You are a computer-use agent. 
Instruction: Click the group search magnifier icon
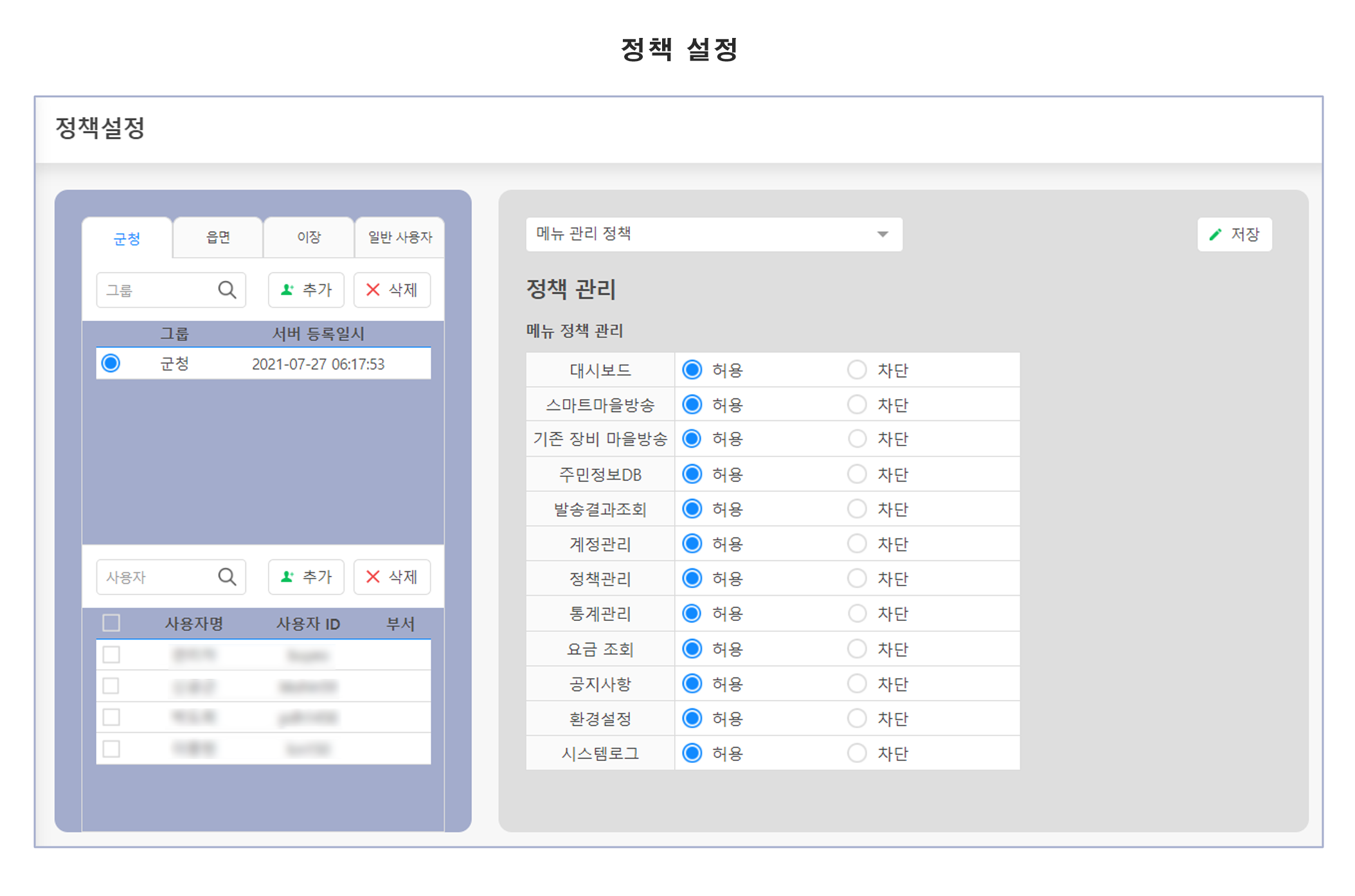227,290
